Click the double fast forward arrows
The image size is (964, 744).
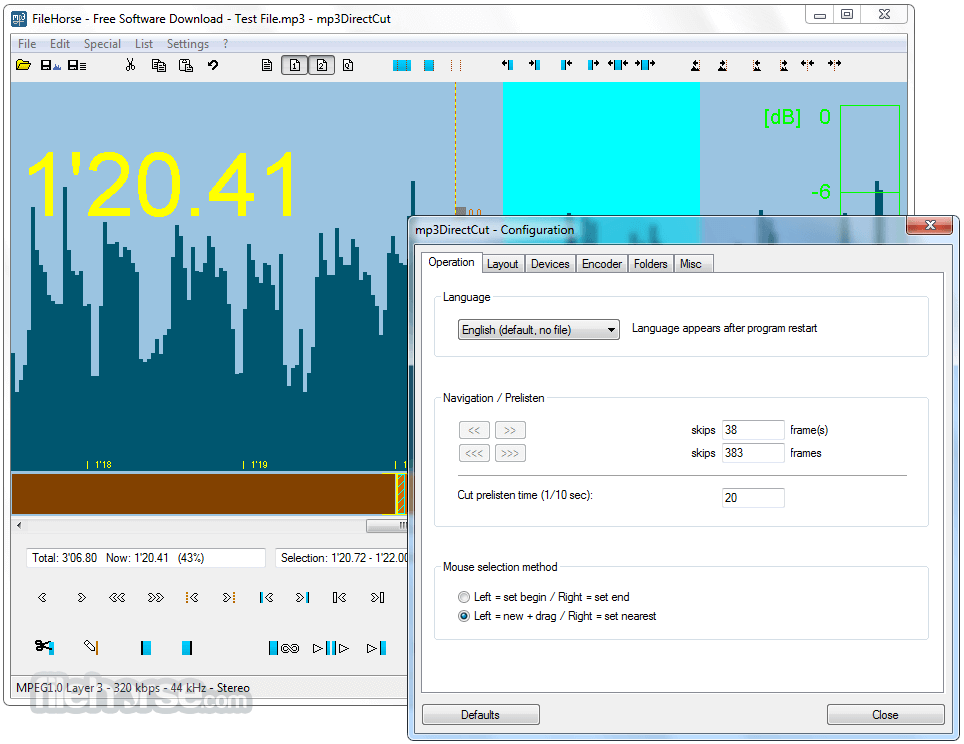(x=156, y=597)
